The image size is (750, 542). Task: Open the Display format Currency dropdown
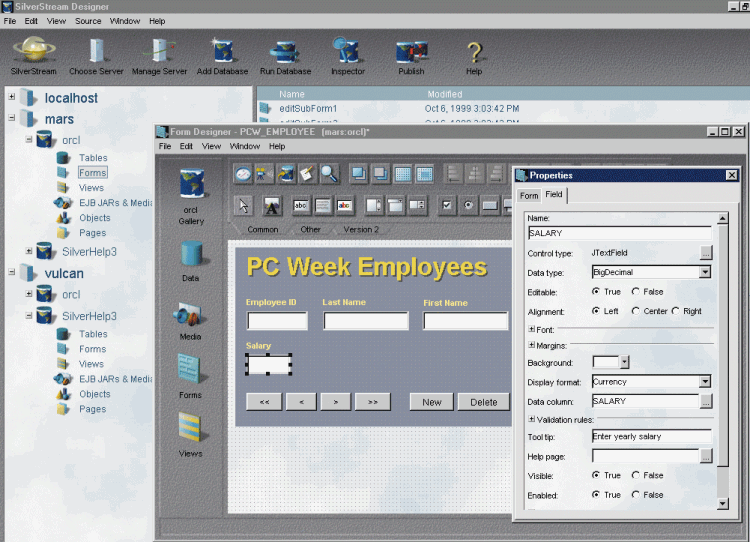705,382
